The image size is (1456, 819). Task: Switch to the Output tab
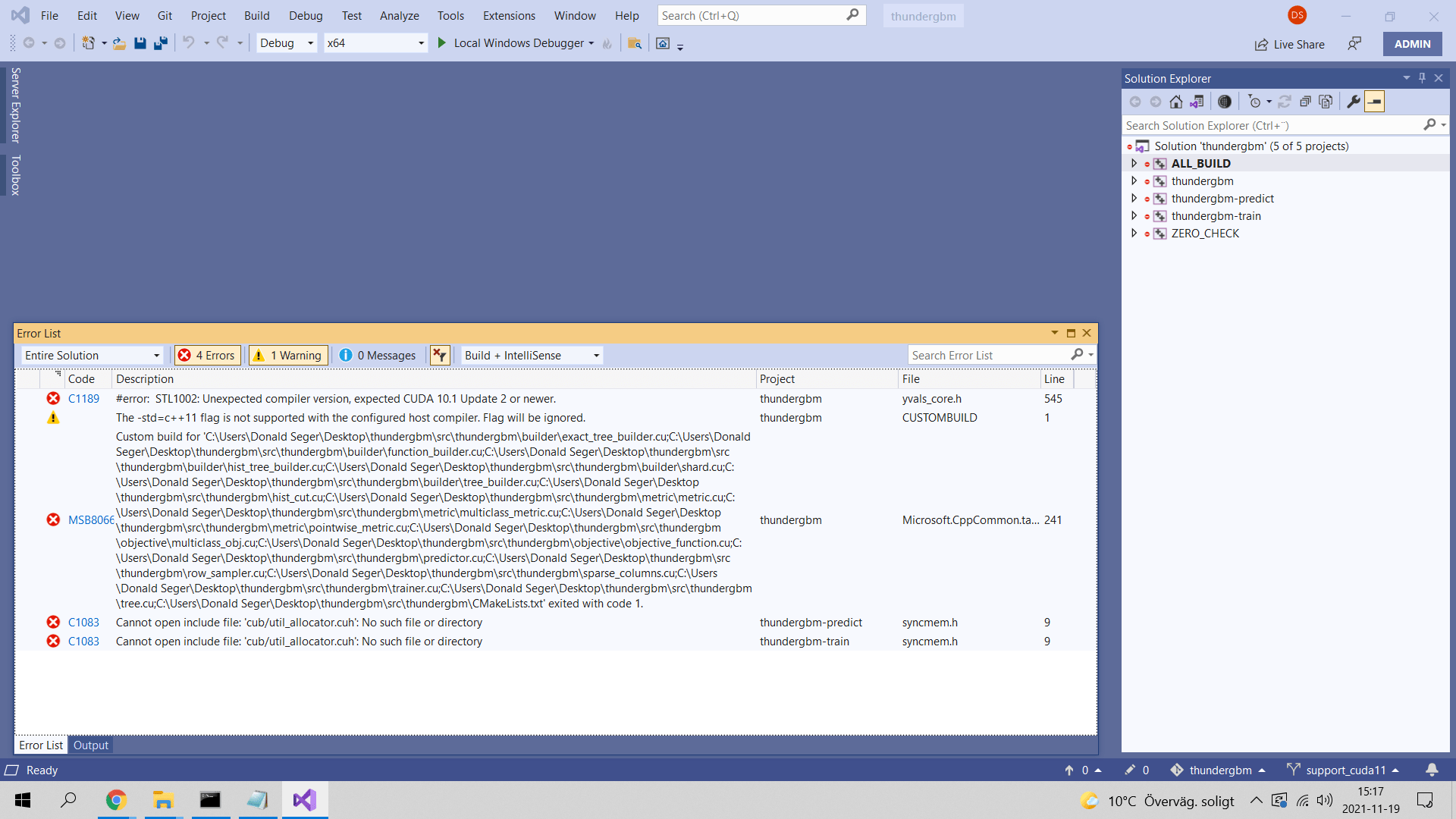pos(91,745)
